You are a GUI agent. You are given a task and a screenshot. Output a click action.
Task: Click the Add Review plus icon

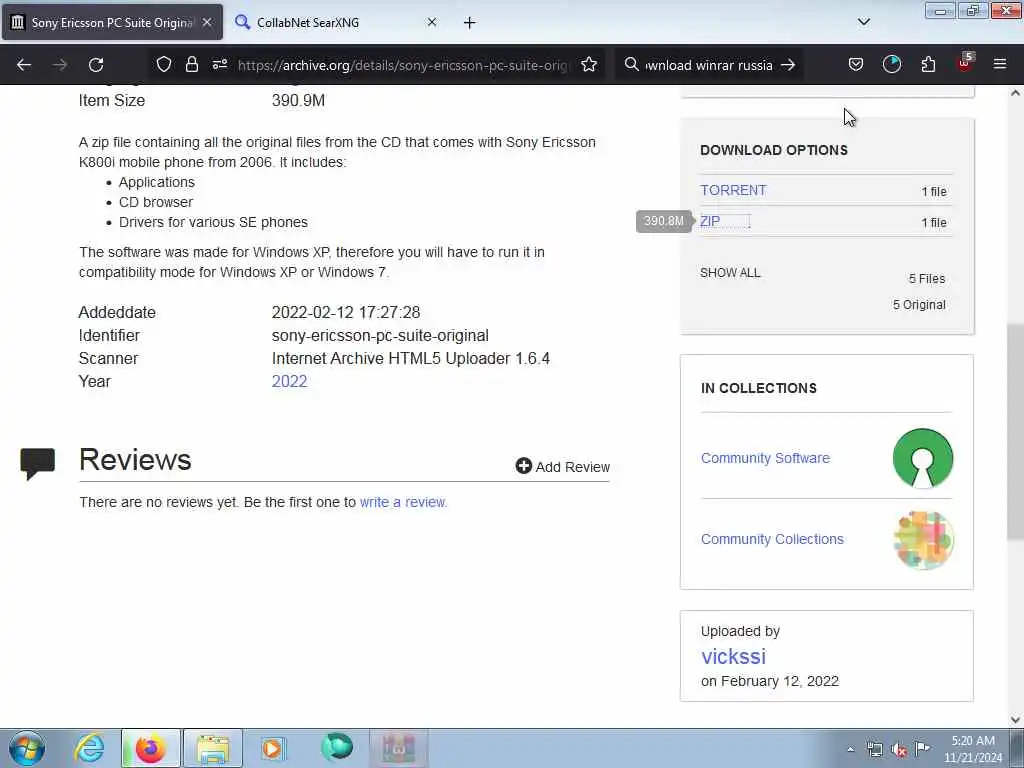click(x=524, y=466)
